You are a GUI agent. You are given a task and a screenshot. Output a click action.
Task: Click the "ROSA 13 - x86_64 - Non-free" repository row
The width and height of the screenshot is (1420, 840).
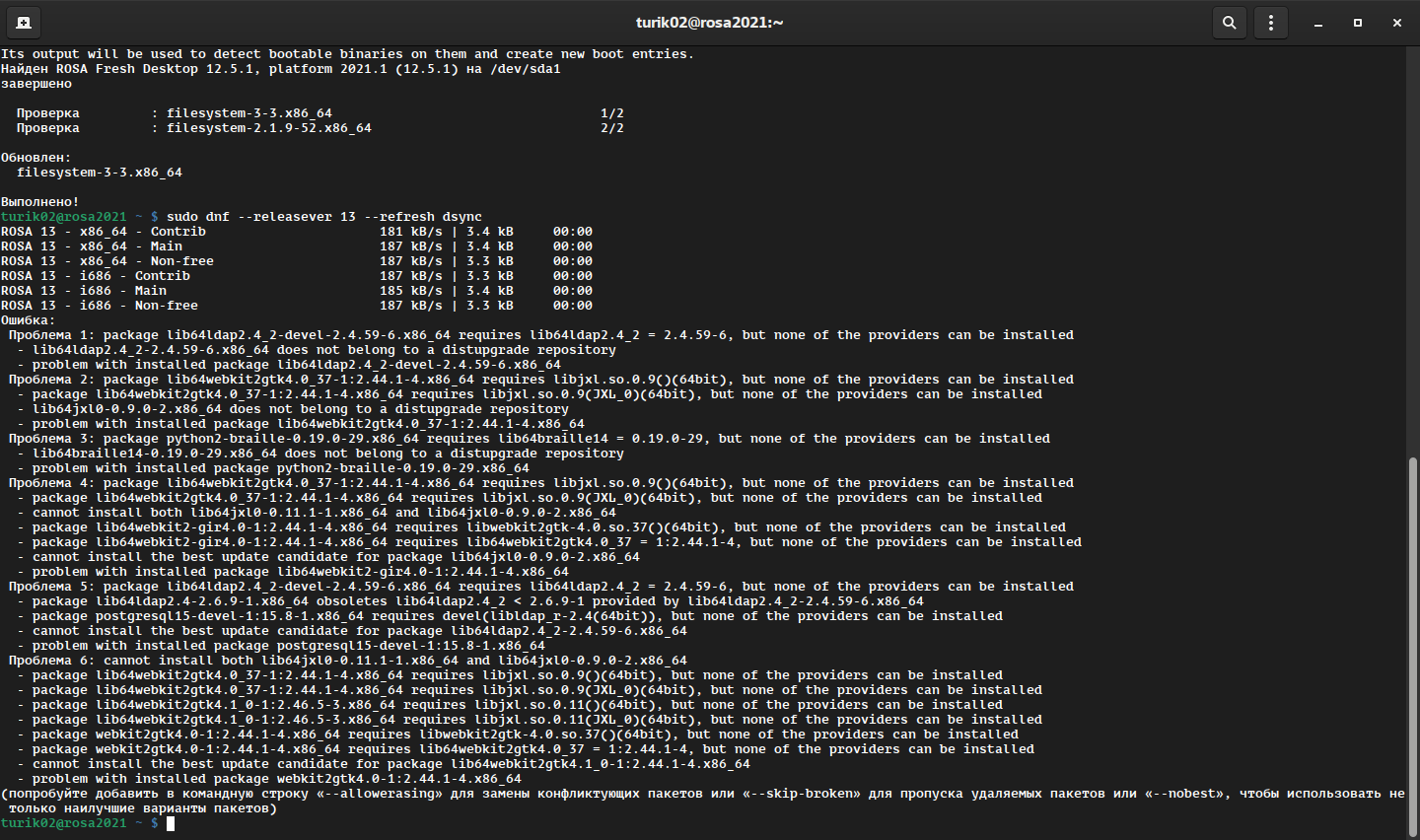(x=297, y=261)
